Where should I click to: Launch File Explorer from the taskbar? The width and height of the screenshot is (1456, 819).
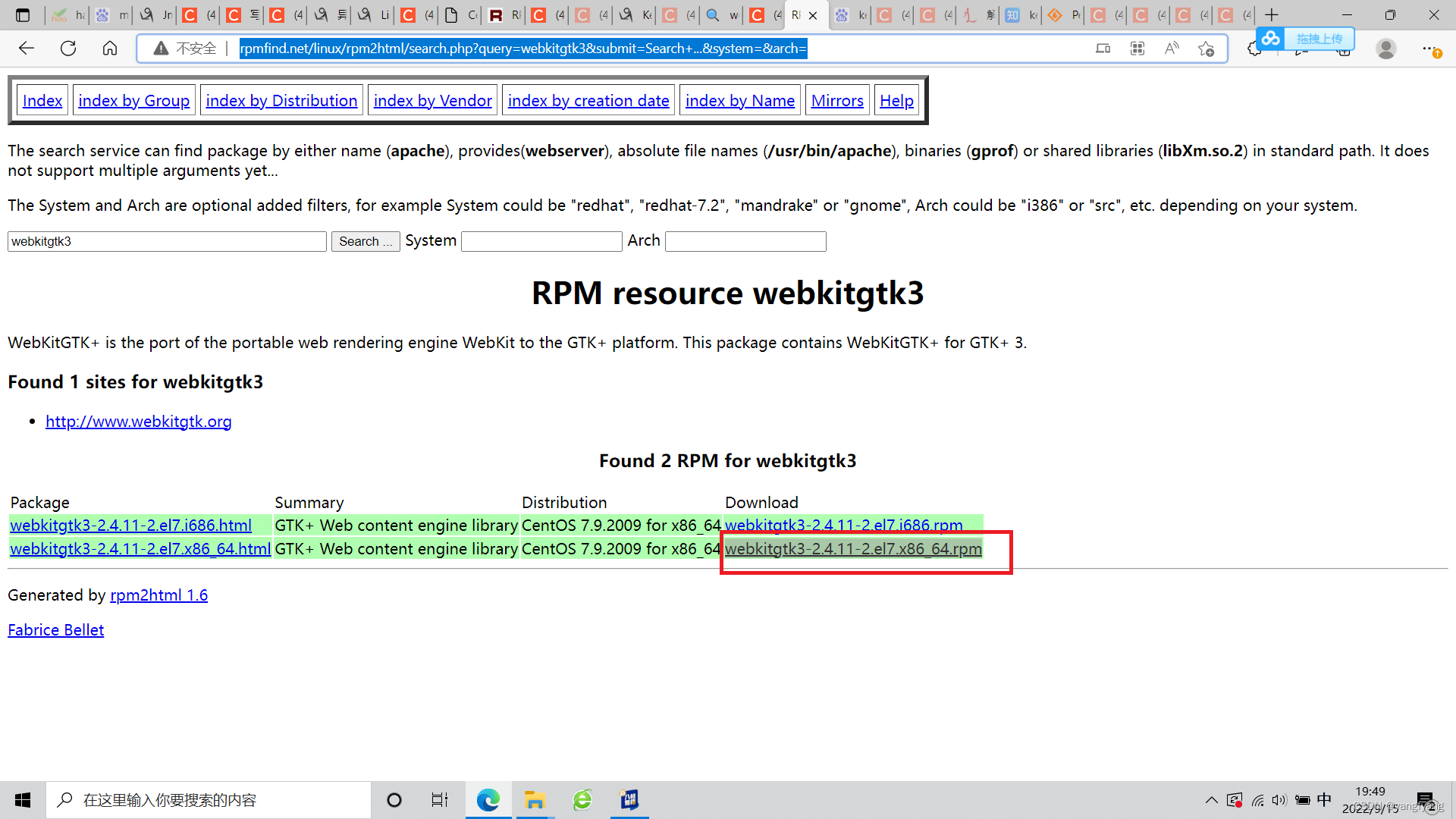click(x=535, y=799)
